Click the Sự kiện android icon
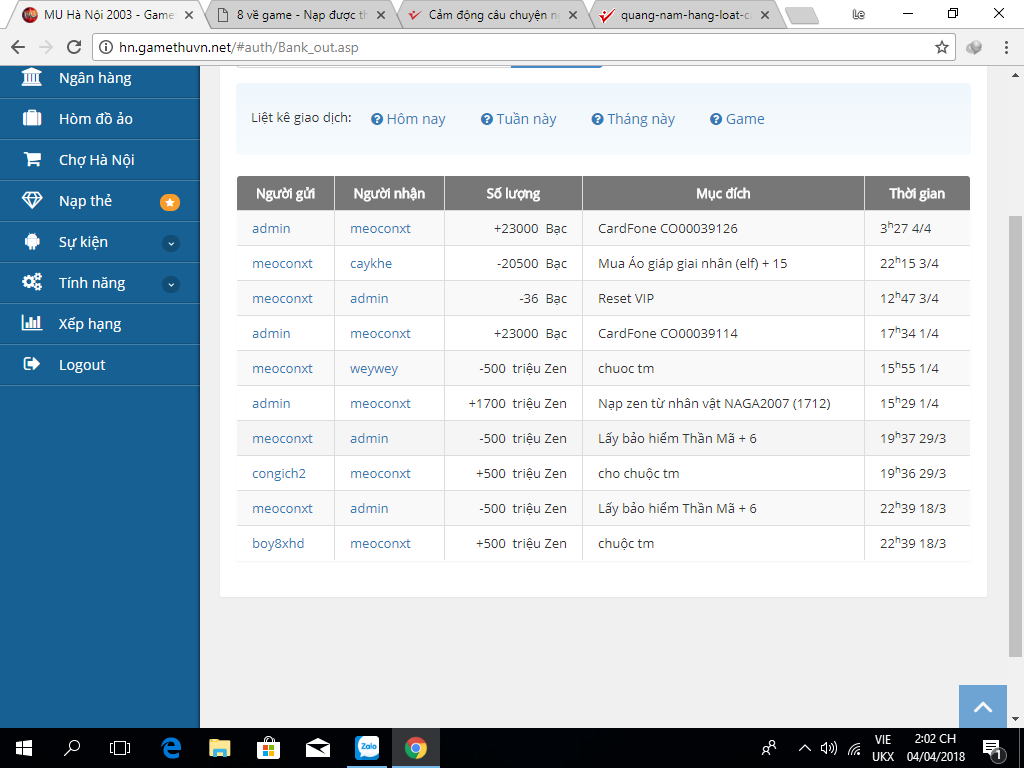This screenshot has width=1024, height=768. click(31, 242)
